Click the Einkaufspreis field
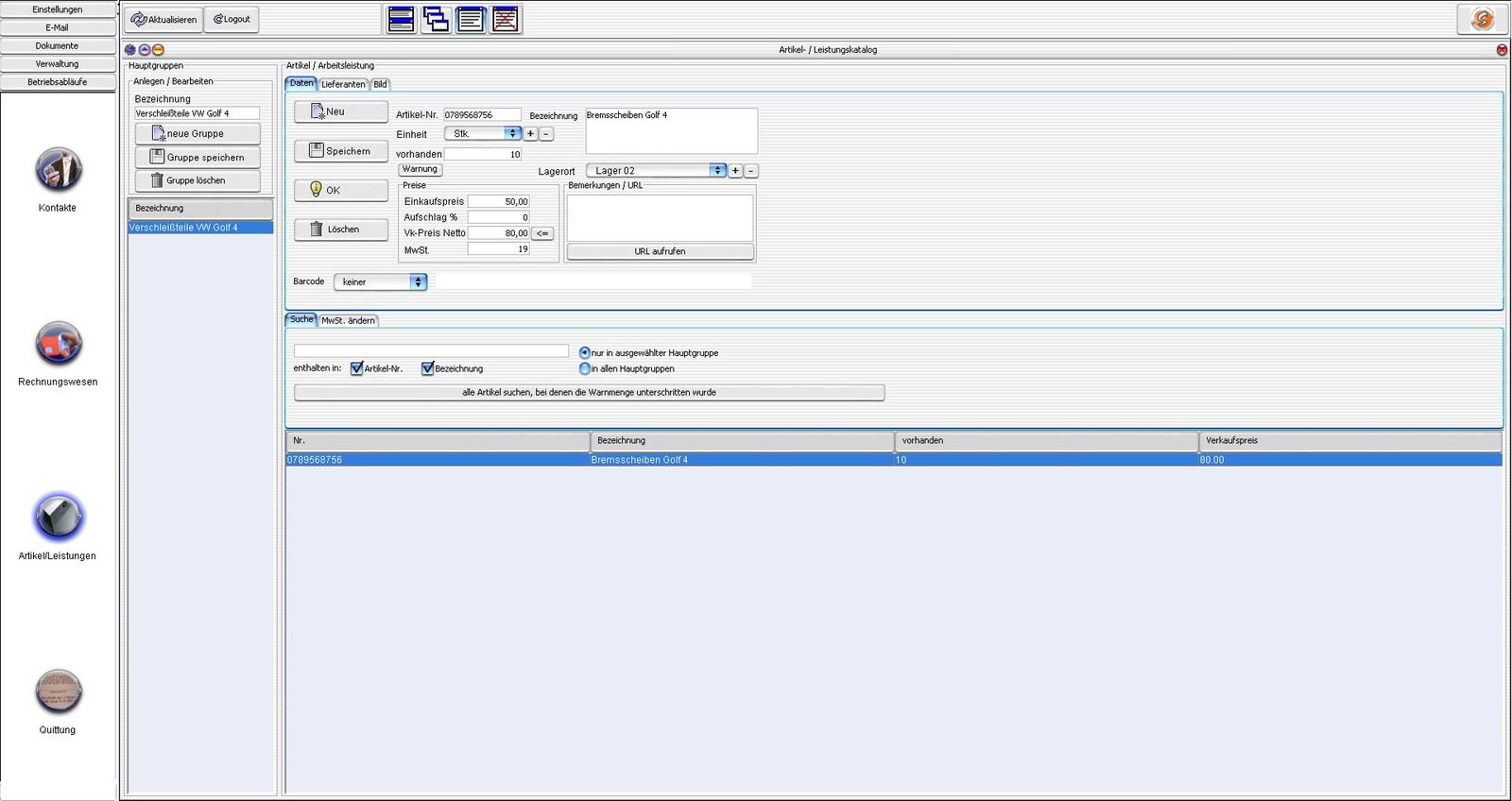Viewport: 1512px width, 801px height. click(x=499, y=202)
